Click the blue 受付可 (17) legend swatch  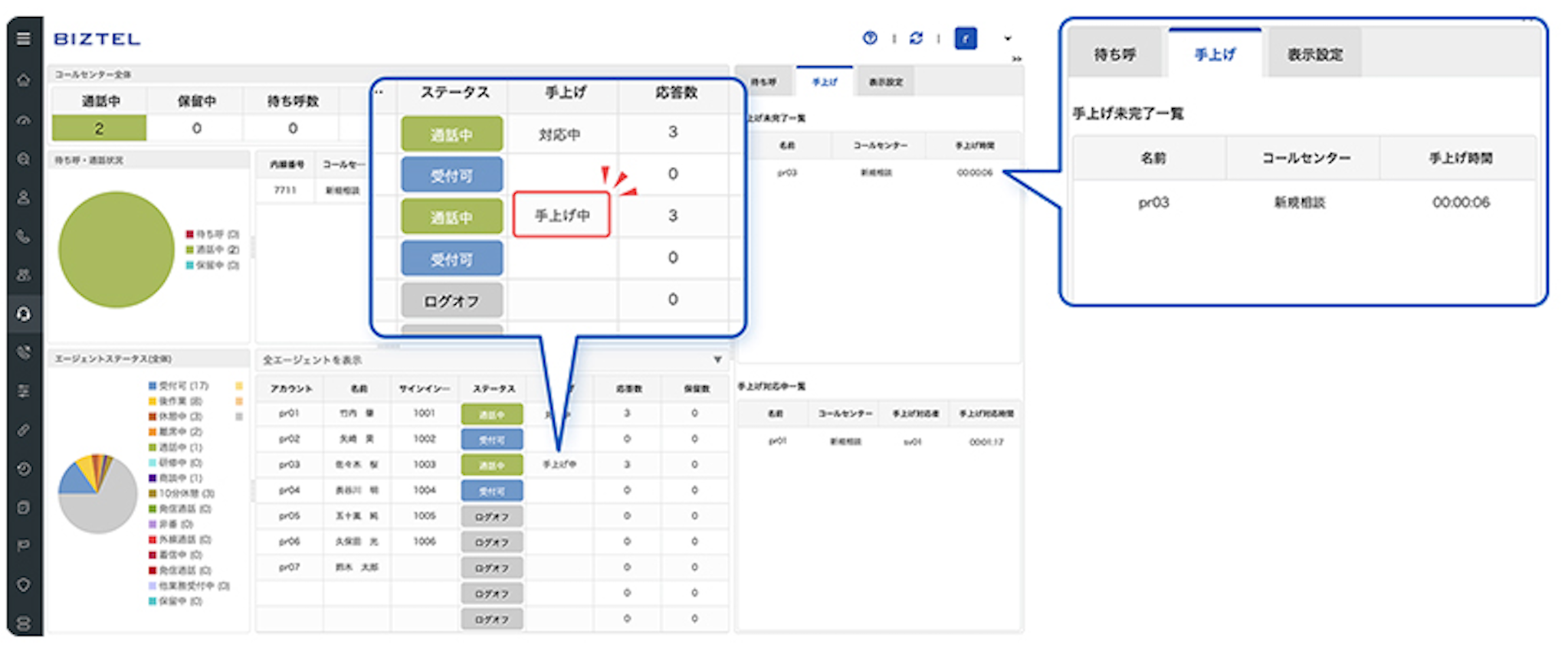tap(153, 386)
